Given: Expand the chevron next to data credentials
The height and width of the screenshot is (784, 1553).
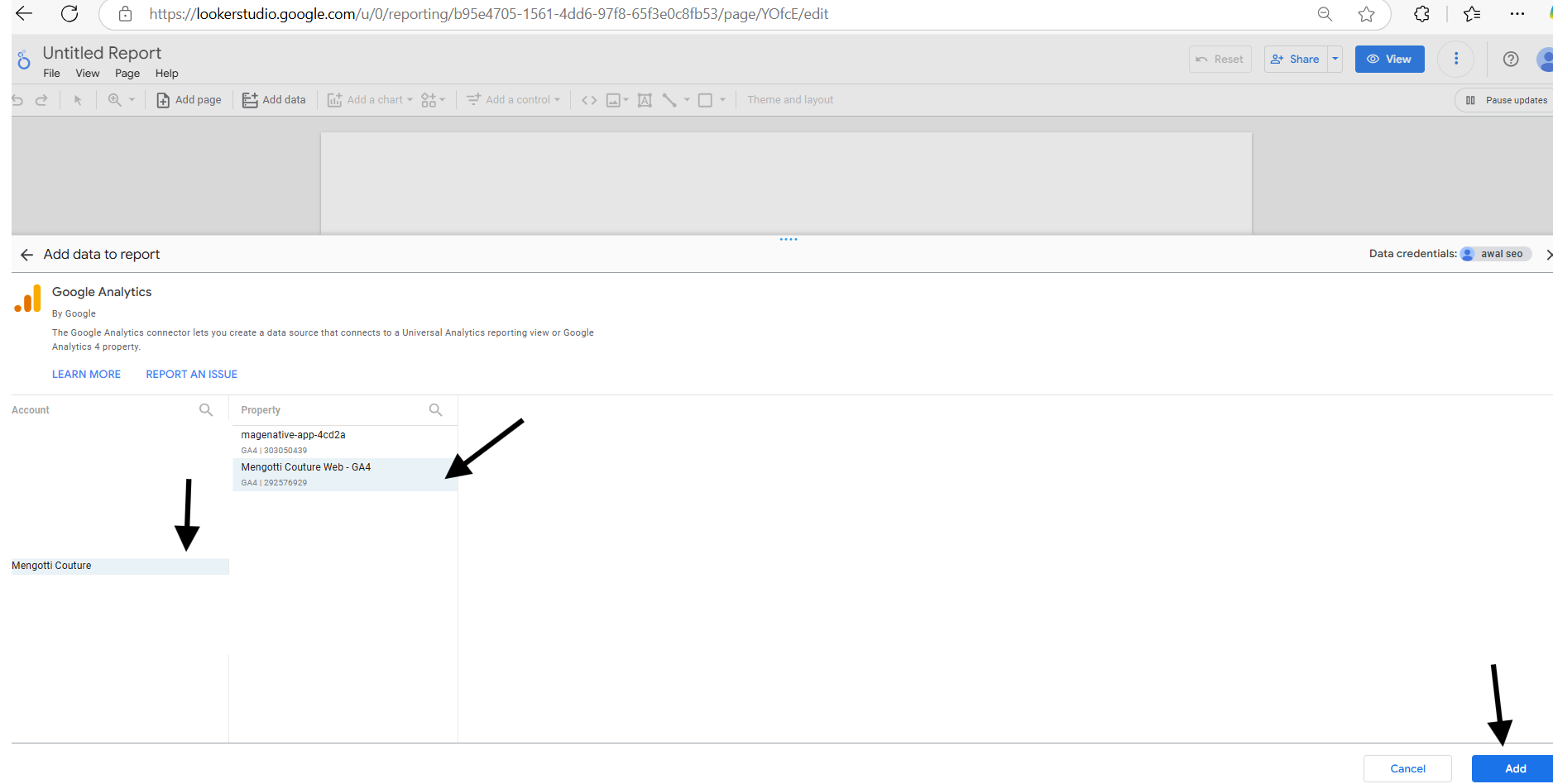Looking at the screenshot, I should 1547,255.
